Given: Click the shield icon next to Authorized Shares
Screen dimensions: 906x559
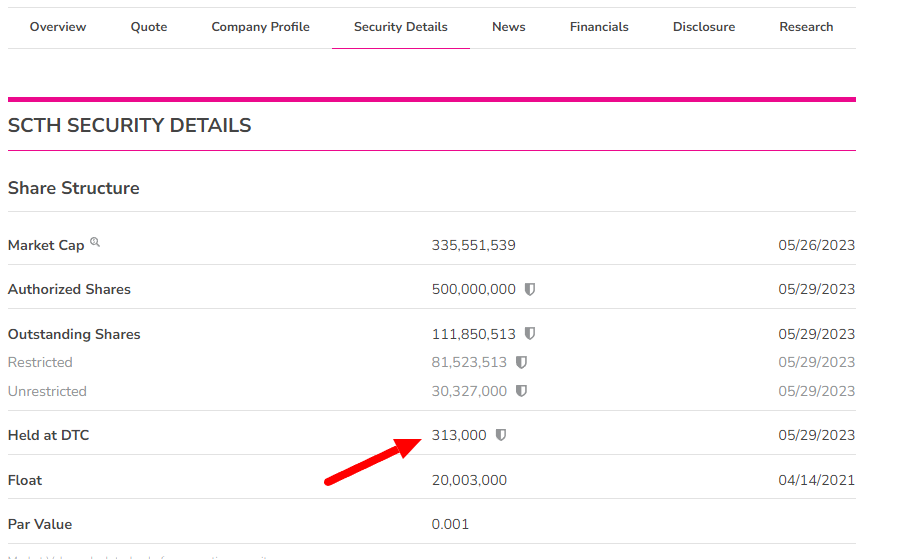Looking at the screenshot, I should (x=530, y=289).
